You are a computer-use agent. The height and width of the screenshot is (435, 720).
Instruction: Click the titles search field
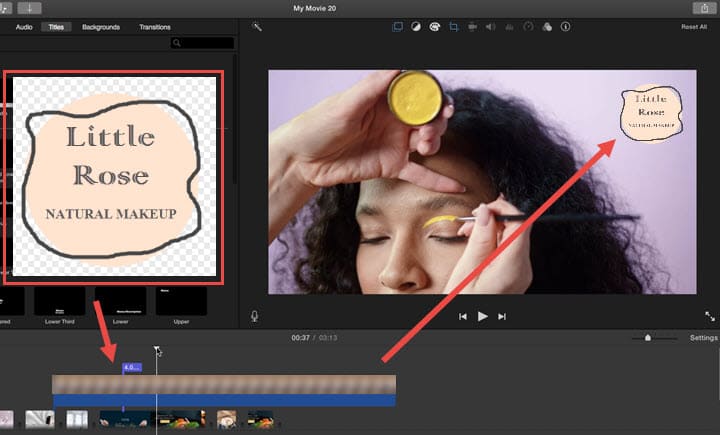click(x=205, y=43)
